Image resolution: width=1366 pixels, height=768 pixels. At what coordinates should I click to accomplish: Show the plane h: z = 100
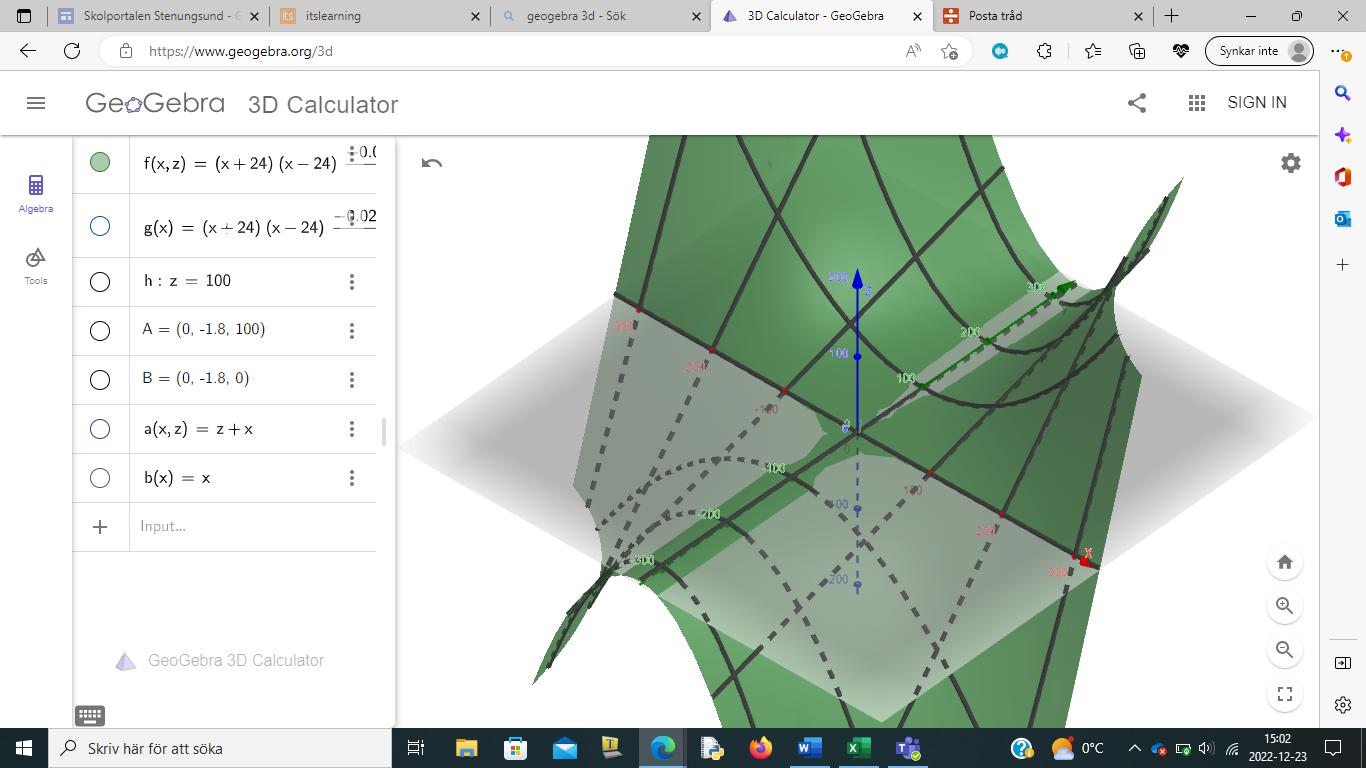[100, 282]
